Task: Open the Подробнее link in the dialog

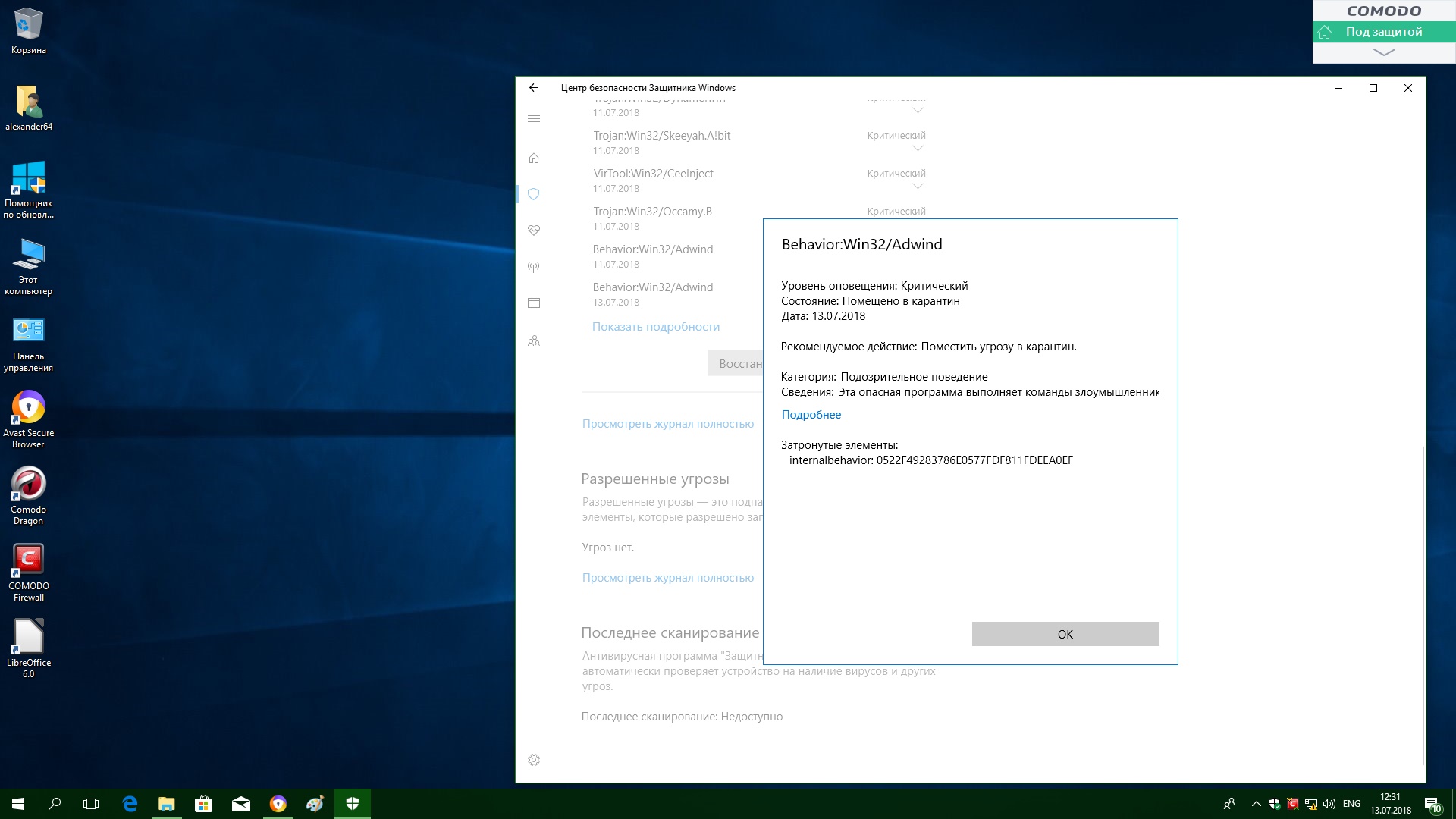Action: [811, 415]
